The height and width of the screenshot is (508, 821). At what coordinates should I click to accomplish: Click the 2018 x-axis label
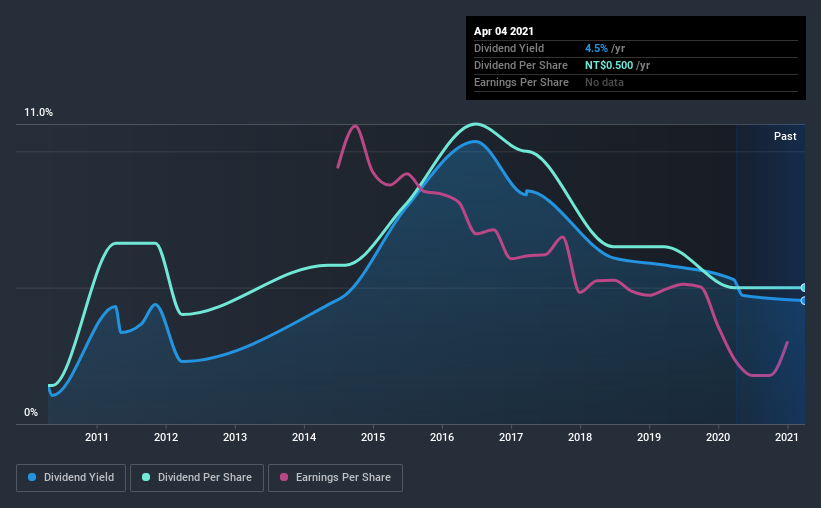click(580, 437)
